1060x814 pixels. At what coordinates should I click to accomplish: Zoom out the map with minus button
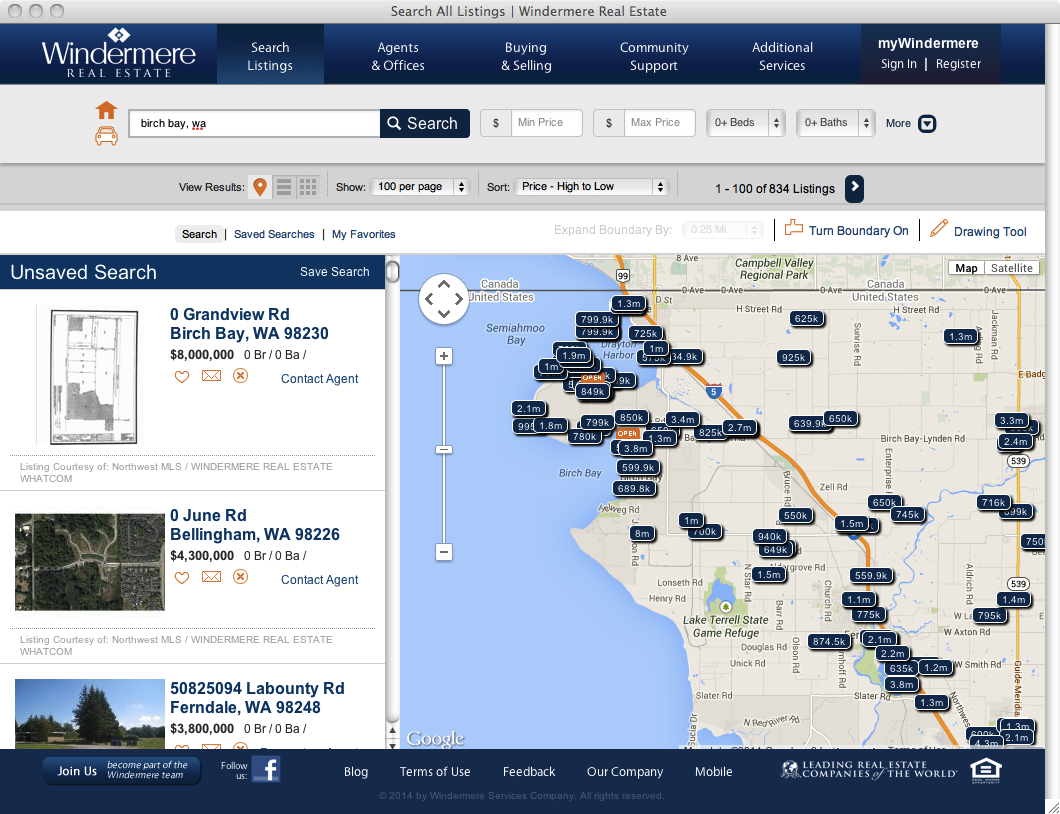(443, 552)
